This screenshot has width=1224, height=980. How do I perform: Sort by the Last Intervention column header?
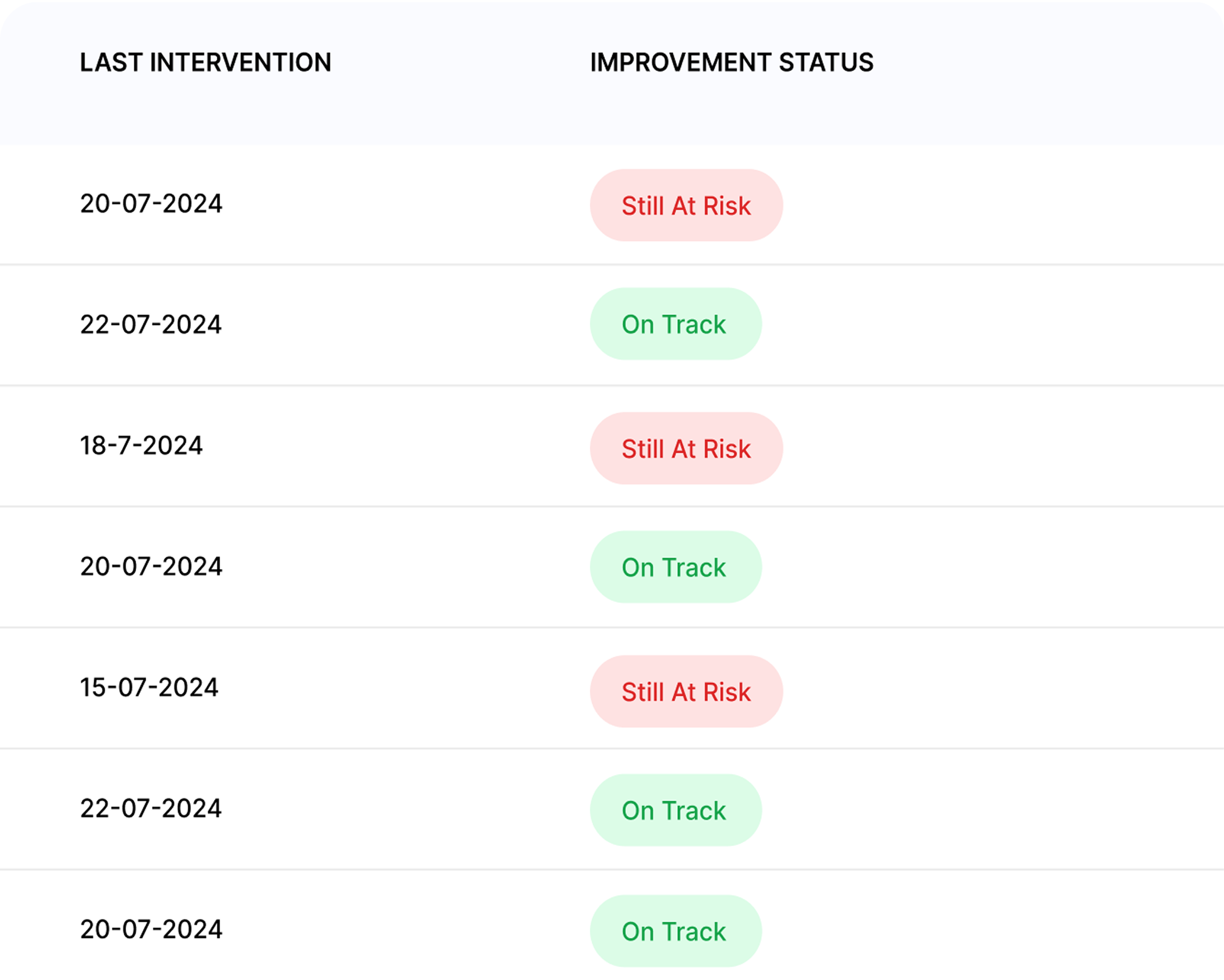[205, 62]
